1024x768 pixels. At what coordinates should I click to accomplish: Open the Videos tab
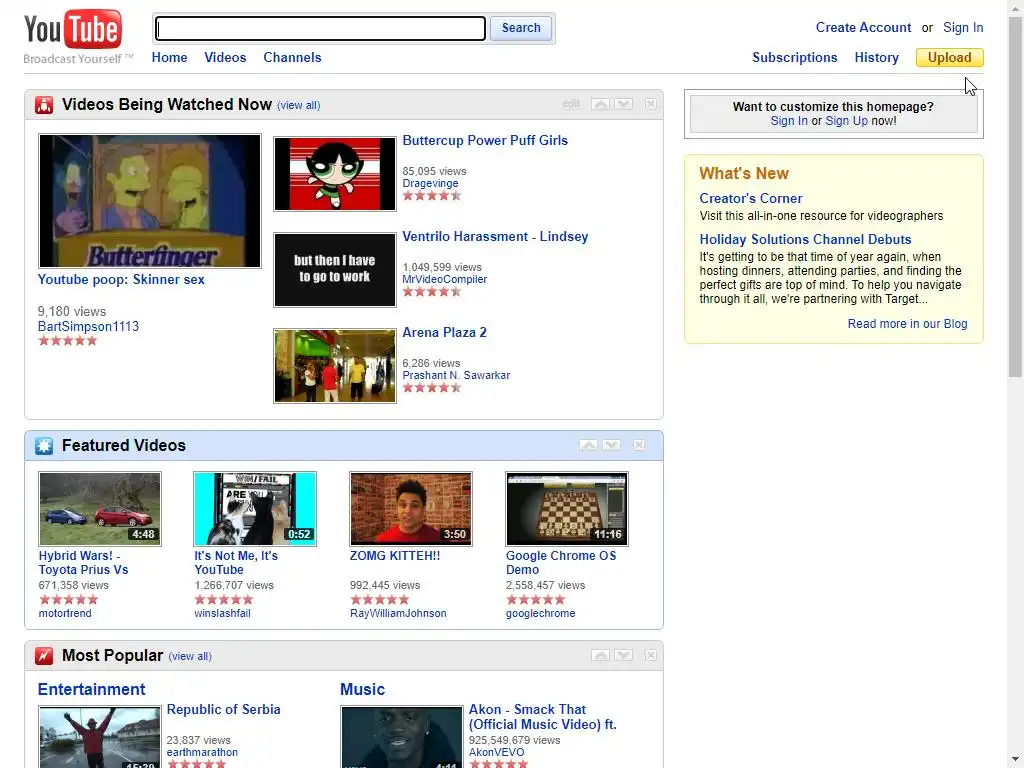(225, 57)
